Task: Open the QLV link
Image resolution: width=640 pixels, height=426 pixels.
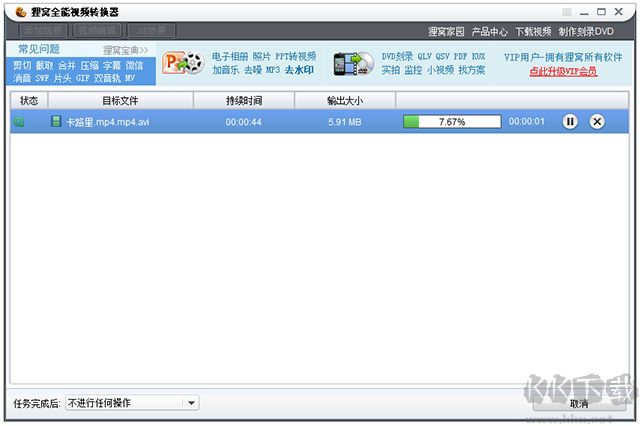Action: [424, 57]
